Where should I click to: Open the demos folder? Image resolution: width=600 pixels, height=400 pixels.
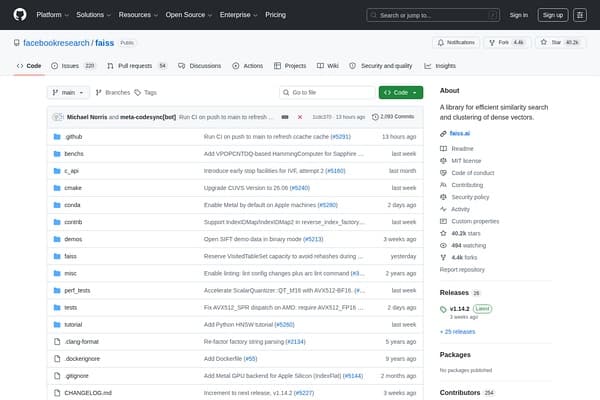[x=73, y=239]
